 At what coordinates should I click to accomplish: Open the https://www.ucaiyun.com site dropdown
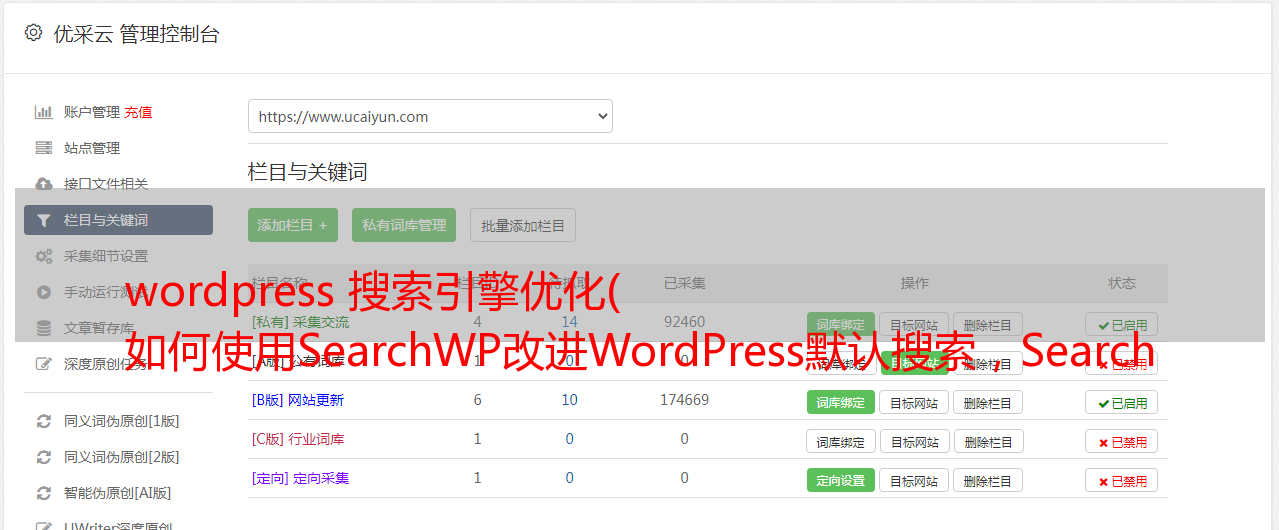point(430,116)
